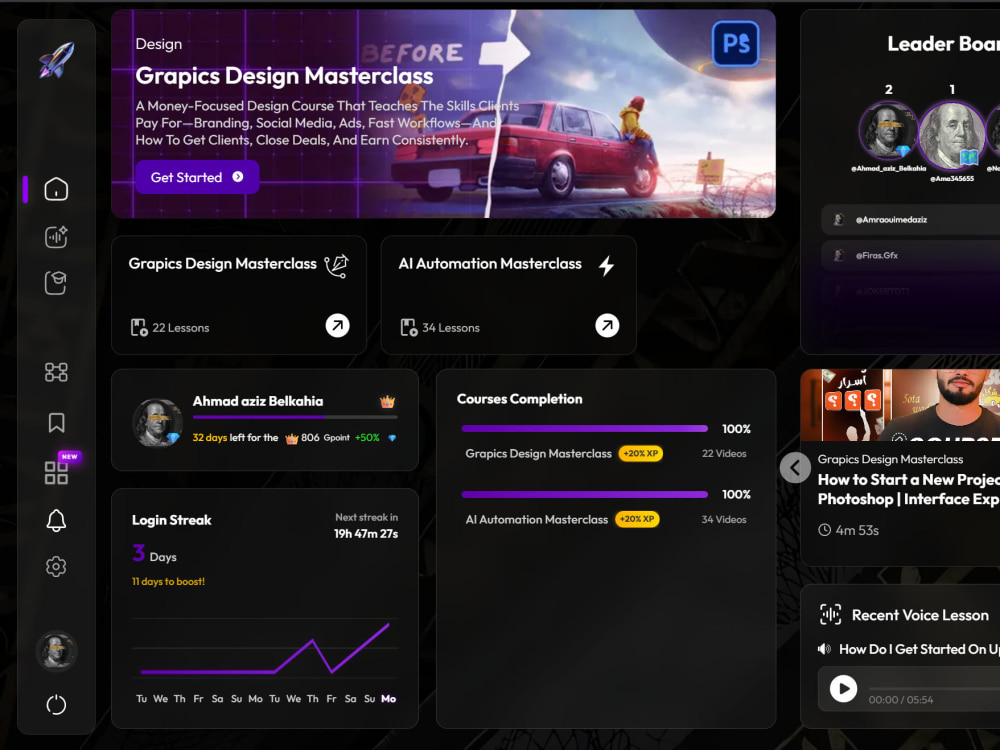Click @Ama345655 leaderboard name
This screenshot has height=750, width=1000.
click(x=952, y=179)
